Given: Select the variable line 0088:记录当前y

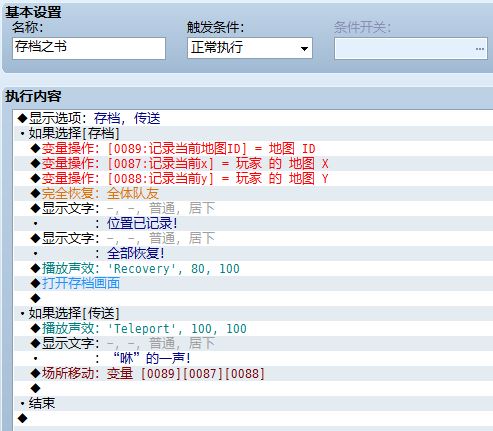Looking at the screenshot, I should [253, 178].
